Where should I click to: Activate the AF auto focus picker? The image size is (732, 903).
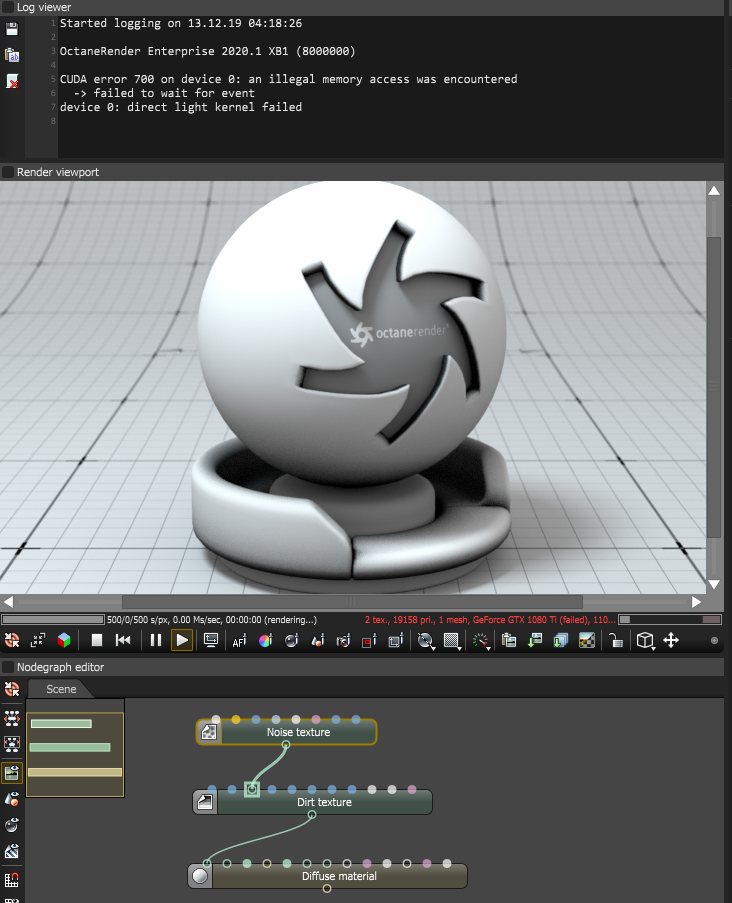pos(239,640)
